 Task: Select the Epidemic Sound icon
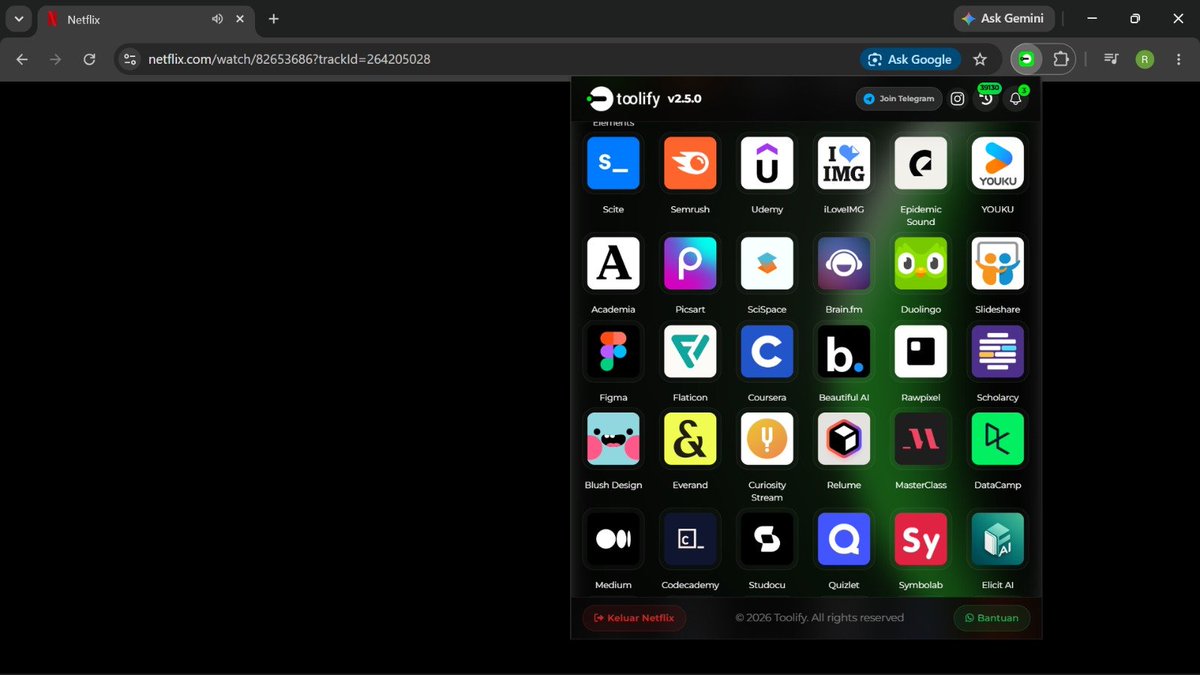pos(921,163)
